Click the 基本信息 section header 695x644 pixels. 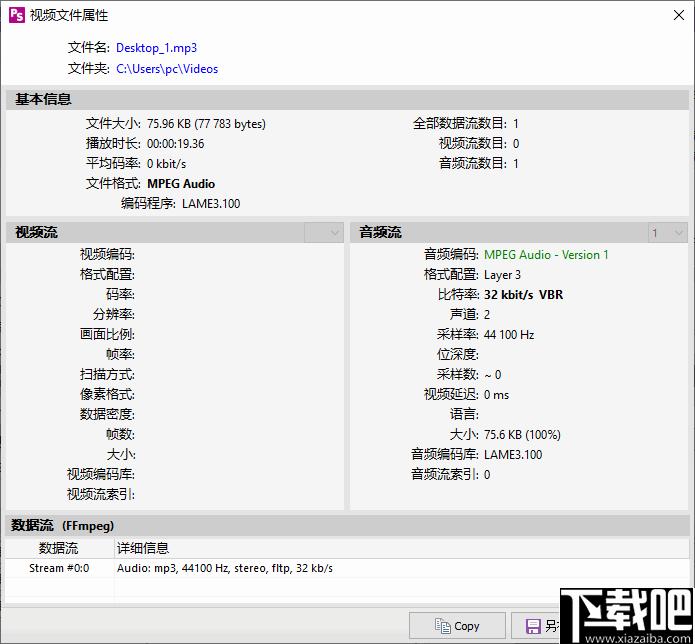coord(347,99)
